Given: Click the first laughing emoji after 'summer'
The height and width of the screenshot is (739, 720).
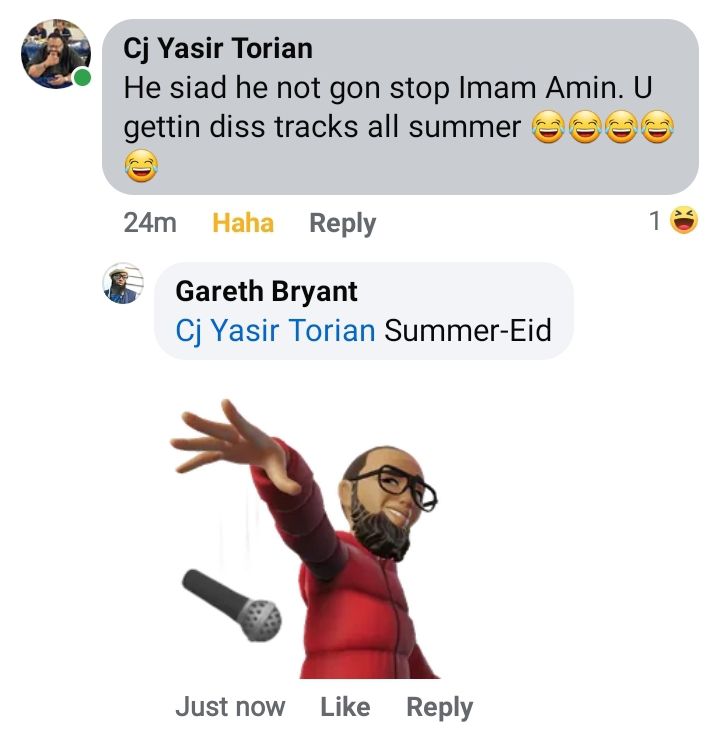Looking at the screenshot, I should pyautogui.click(x=548, y=127).
